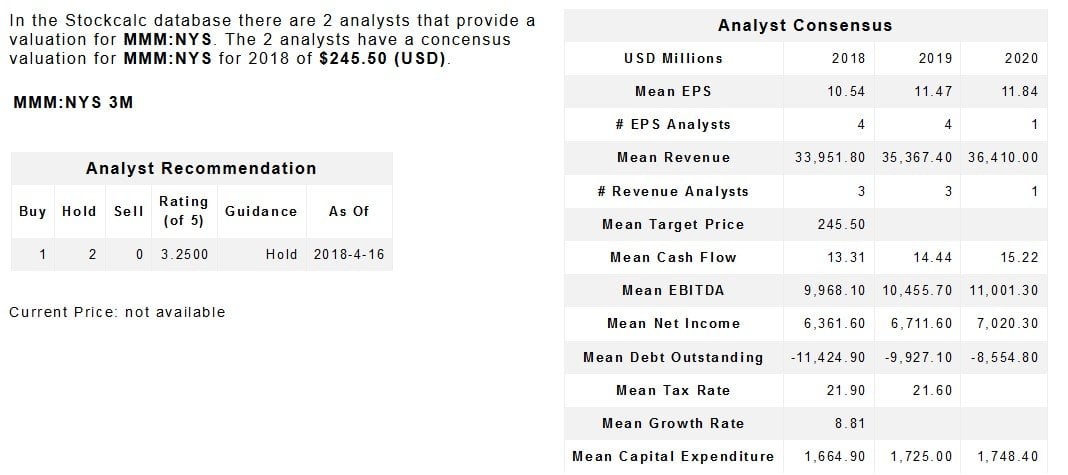Image resolution: width=1068 pixels, height=475 pixels.
Task: Select the Mean Debt Outstanding row label
Action: click(673, 357)
